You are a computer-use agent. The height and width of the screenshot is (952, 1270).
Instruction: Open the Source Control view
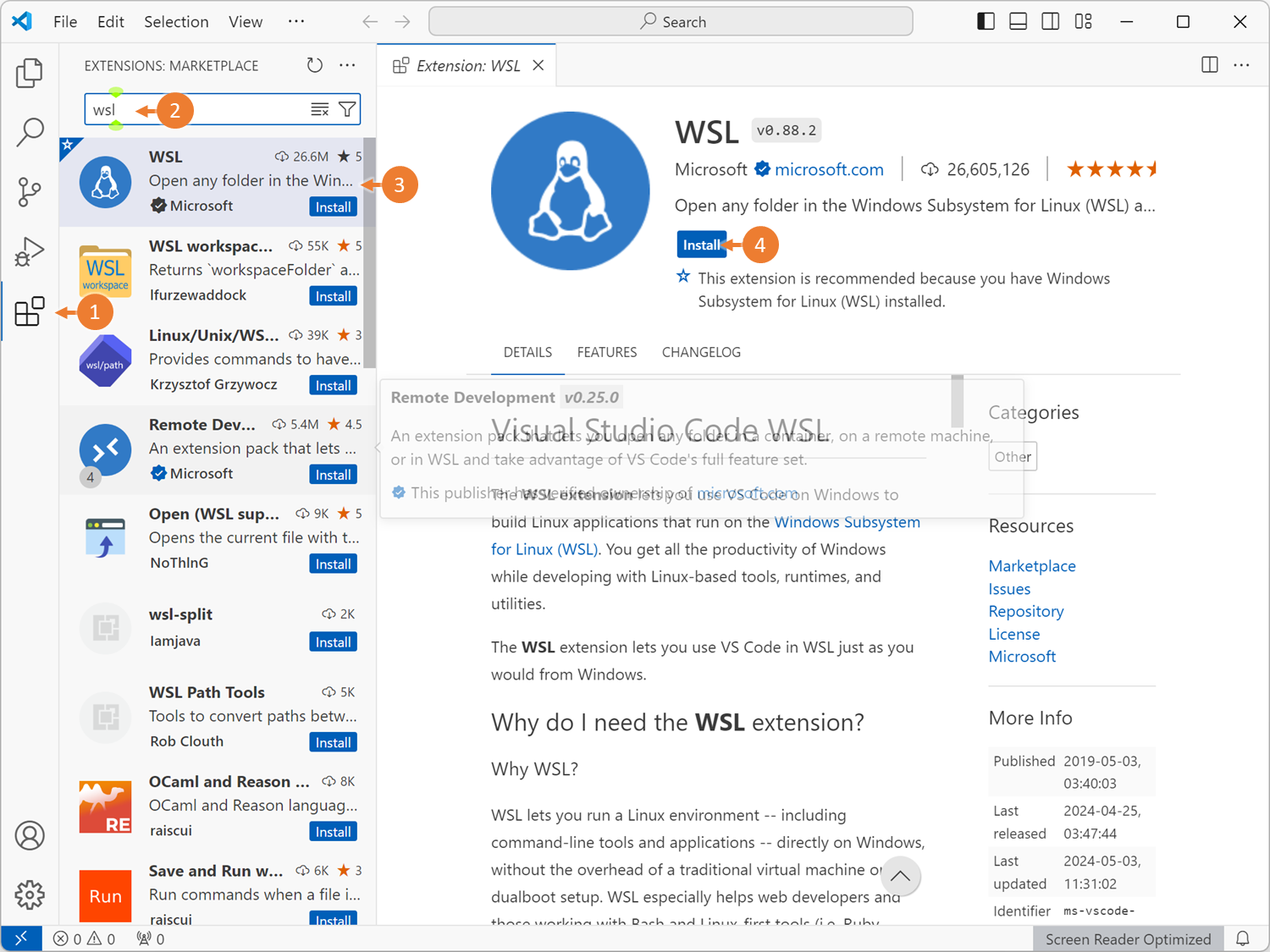30,192
